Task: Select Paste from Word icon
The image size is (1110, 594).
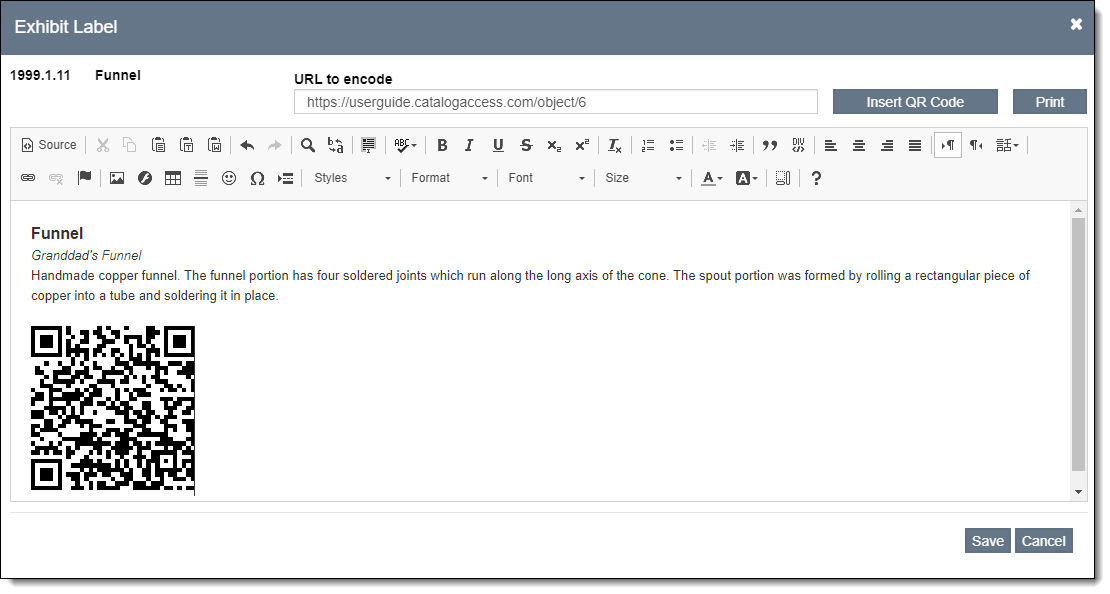Action: point(214,145)
